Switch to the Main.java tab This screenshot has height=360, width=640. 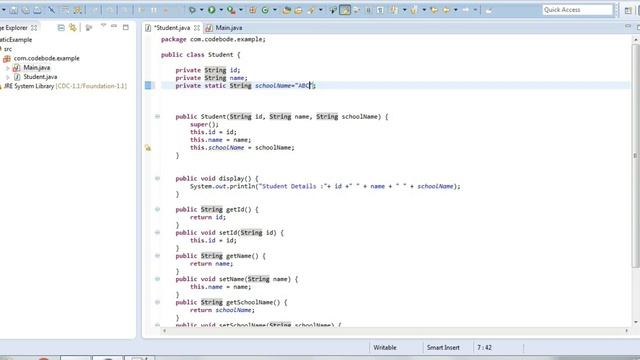tap(224, 28)
